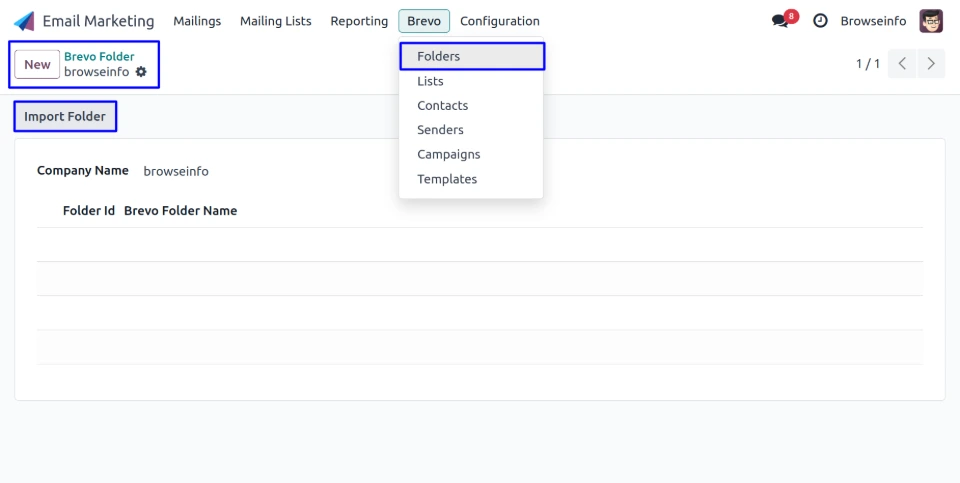Image resolution: width=960 pixels, height=483 pixels.
Task: Collapse the Brevo dropdown menu
Action: pyautogui.click(x=424, y=21)
